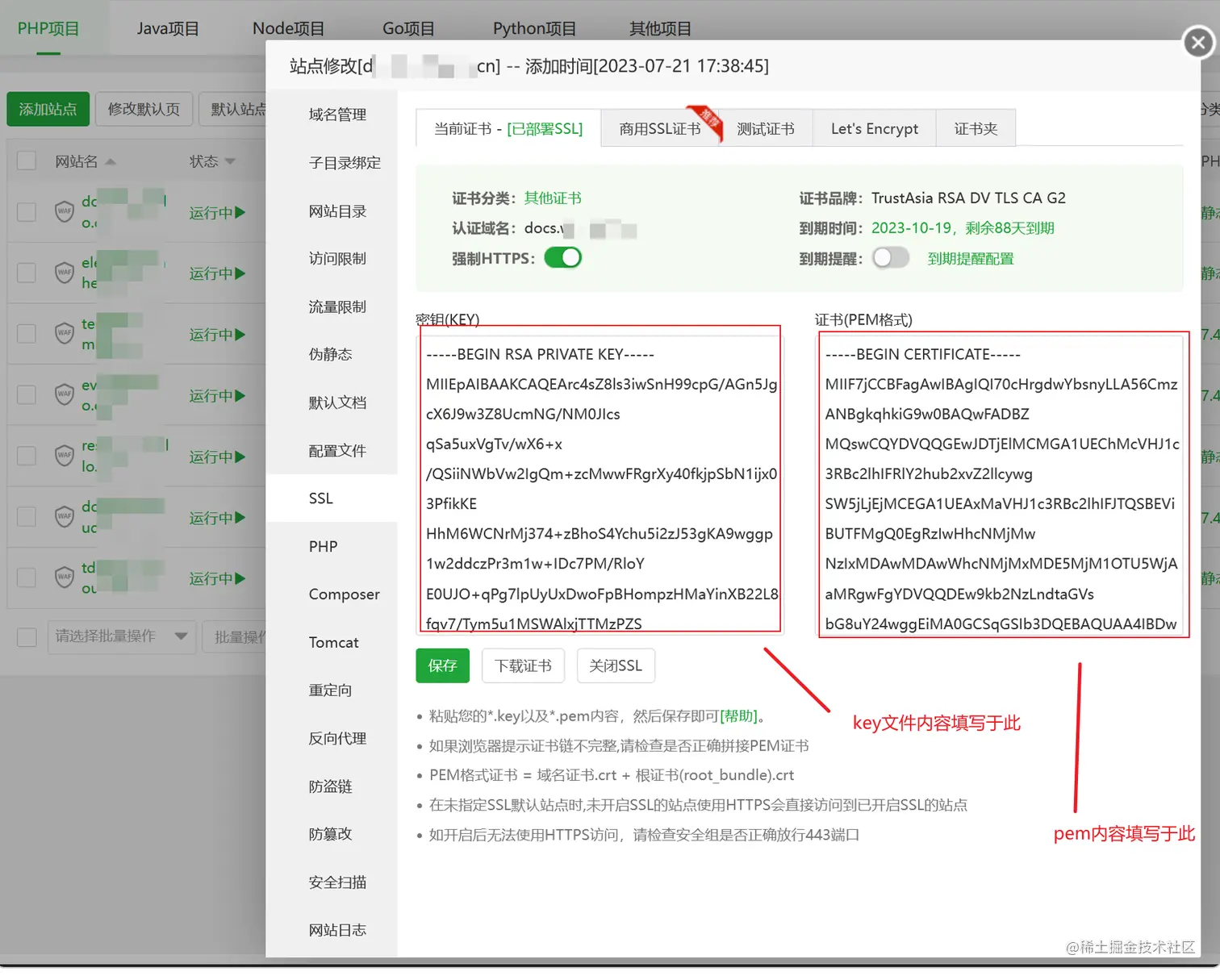Viewport: 1220px width, 980px height.
Task: Switch to the Go项目 tab
Action: point(408,29)
